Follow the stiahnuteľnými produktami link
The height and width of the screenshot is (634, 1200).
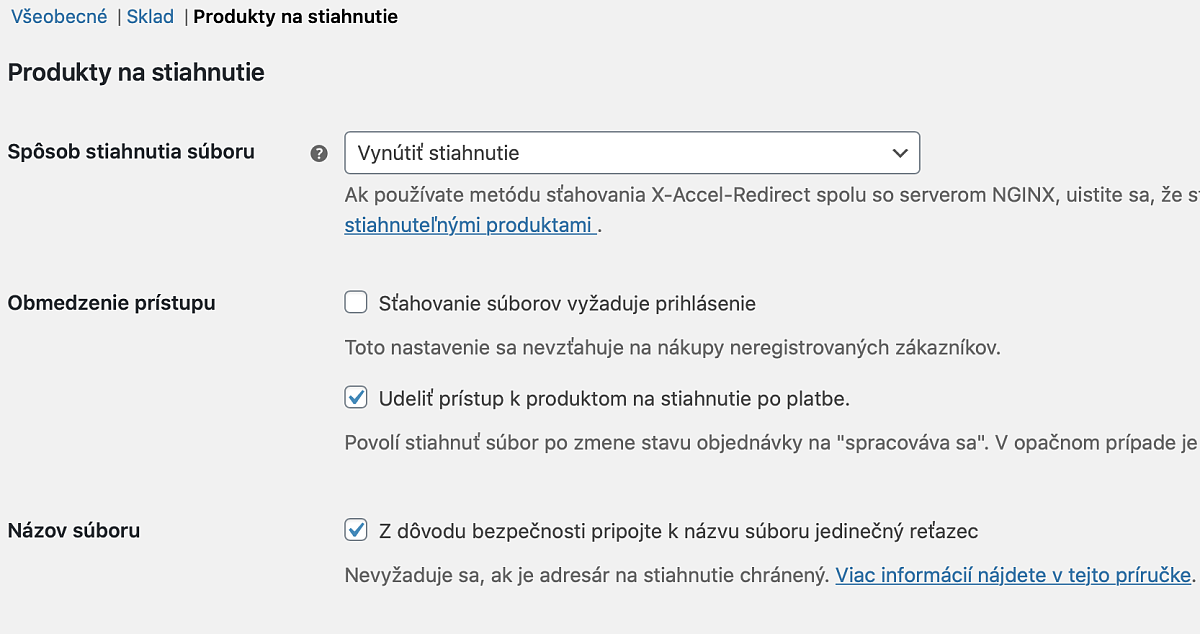pos(471,225)
